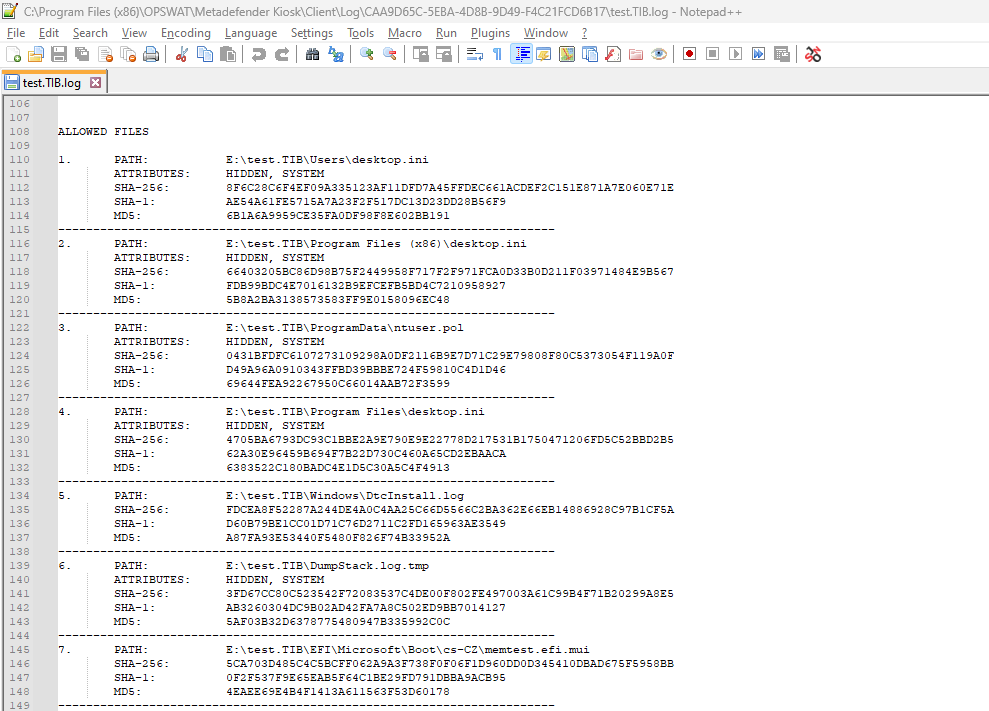Save the file with the floppy disk icon
The height and width of the screenshot is (711, 989).
pos(59,54)
